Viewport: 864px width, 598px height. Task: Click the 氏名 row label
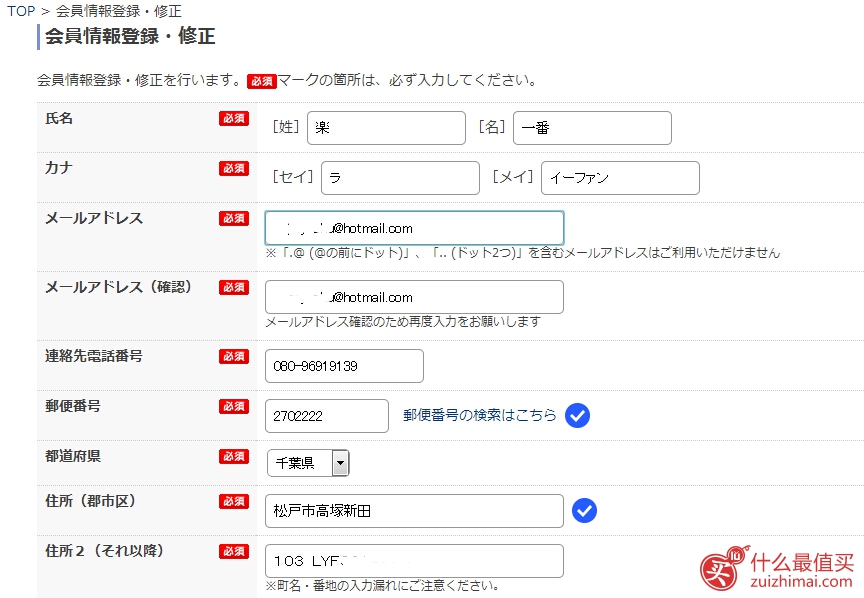click(59, 118)
